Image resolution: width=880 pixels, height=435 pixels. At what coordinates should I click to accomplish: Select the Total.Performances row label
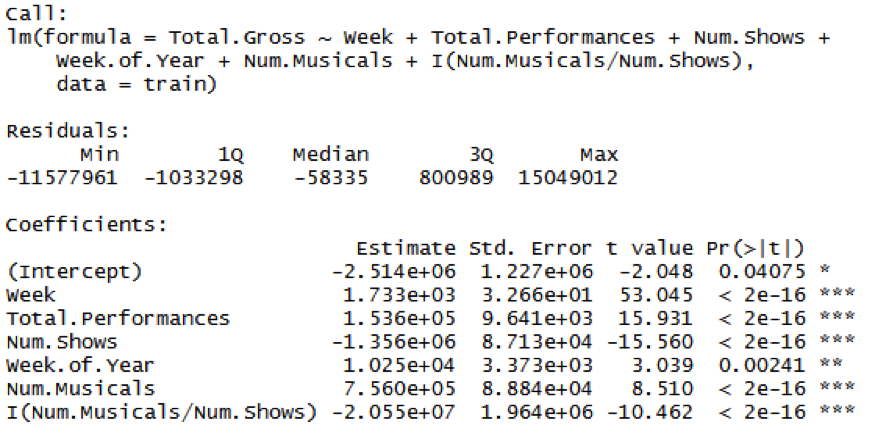[x=118, y=319]
